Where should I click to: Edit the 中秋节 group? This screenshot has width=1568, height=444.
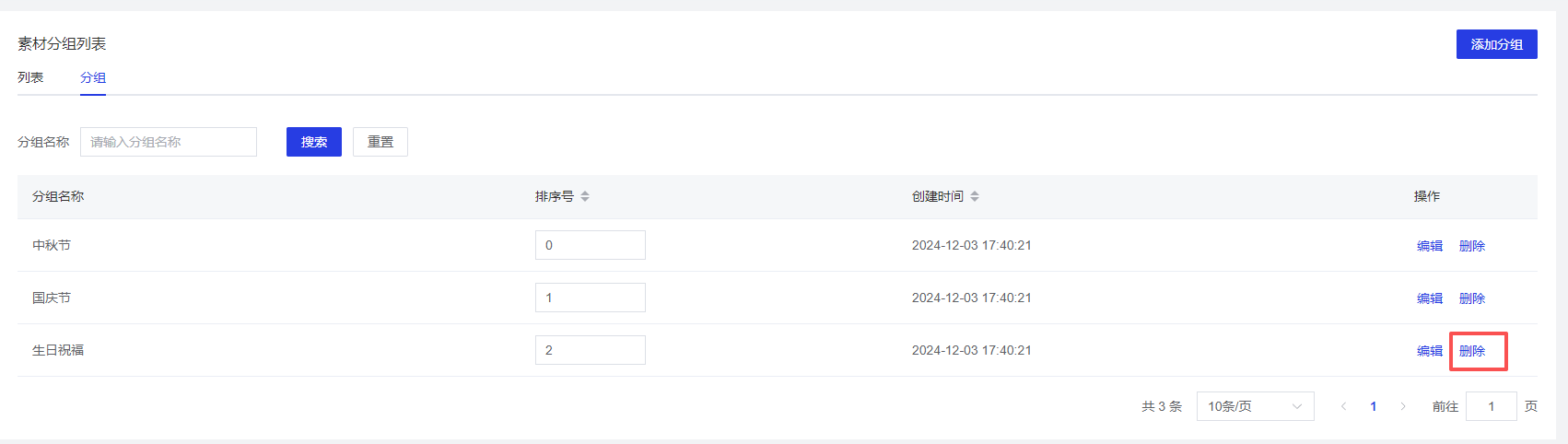point(1430,246)
